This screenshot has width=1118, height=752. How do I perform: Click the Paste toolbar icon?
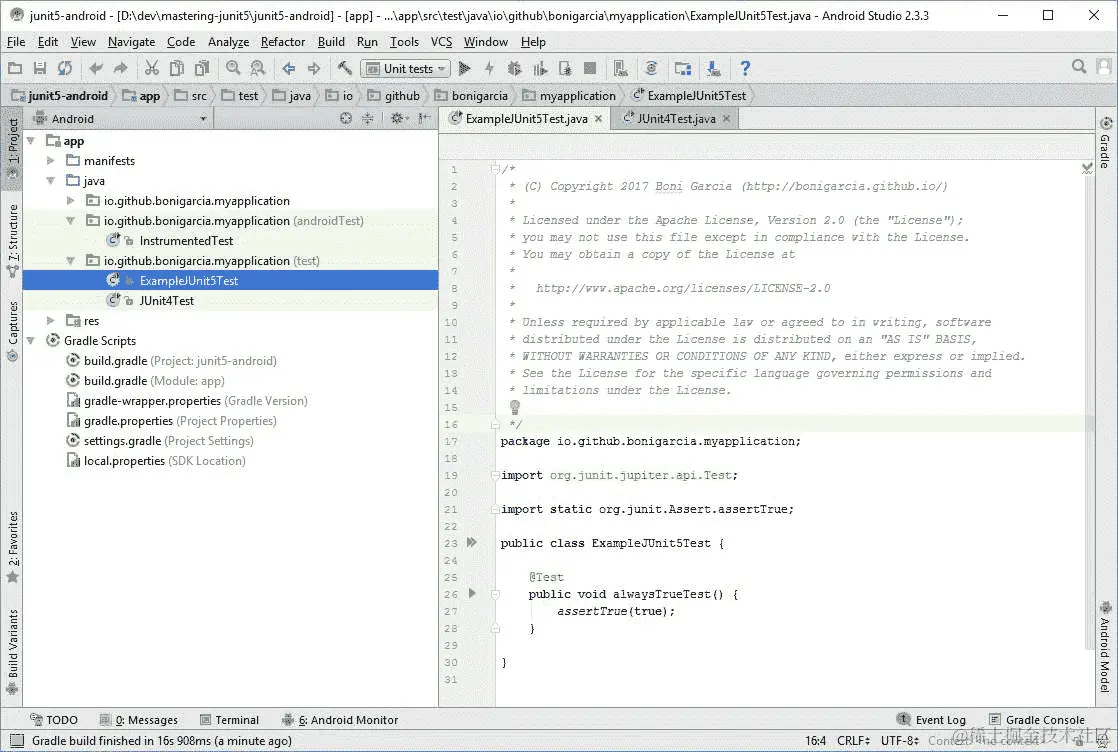pyautogui.click(x=202, y=68)
